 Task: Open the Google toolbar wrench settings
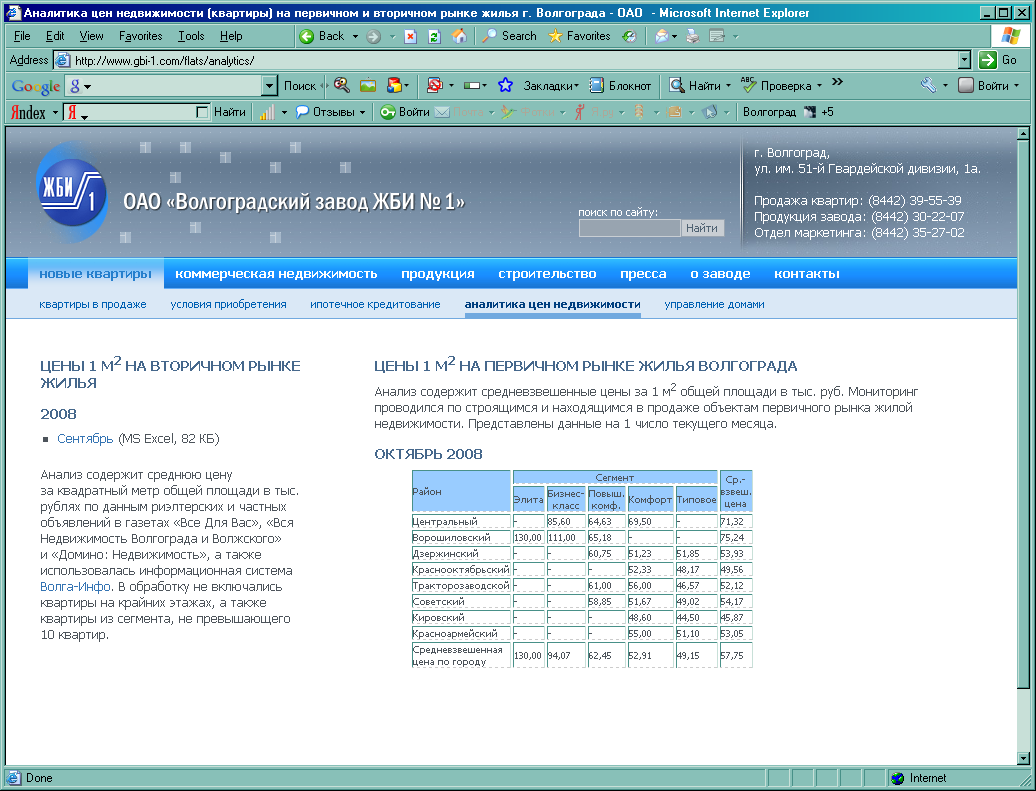pos(928,86)
